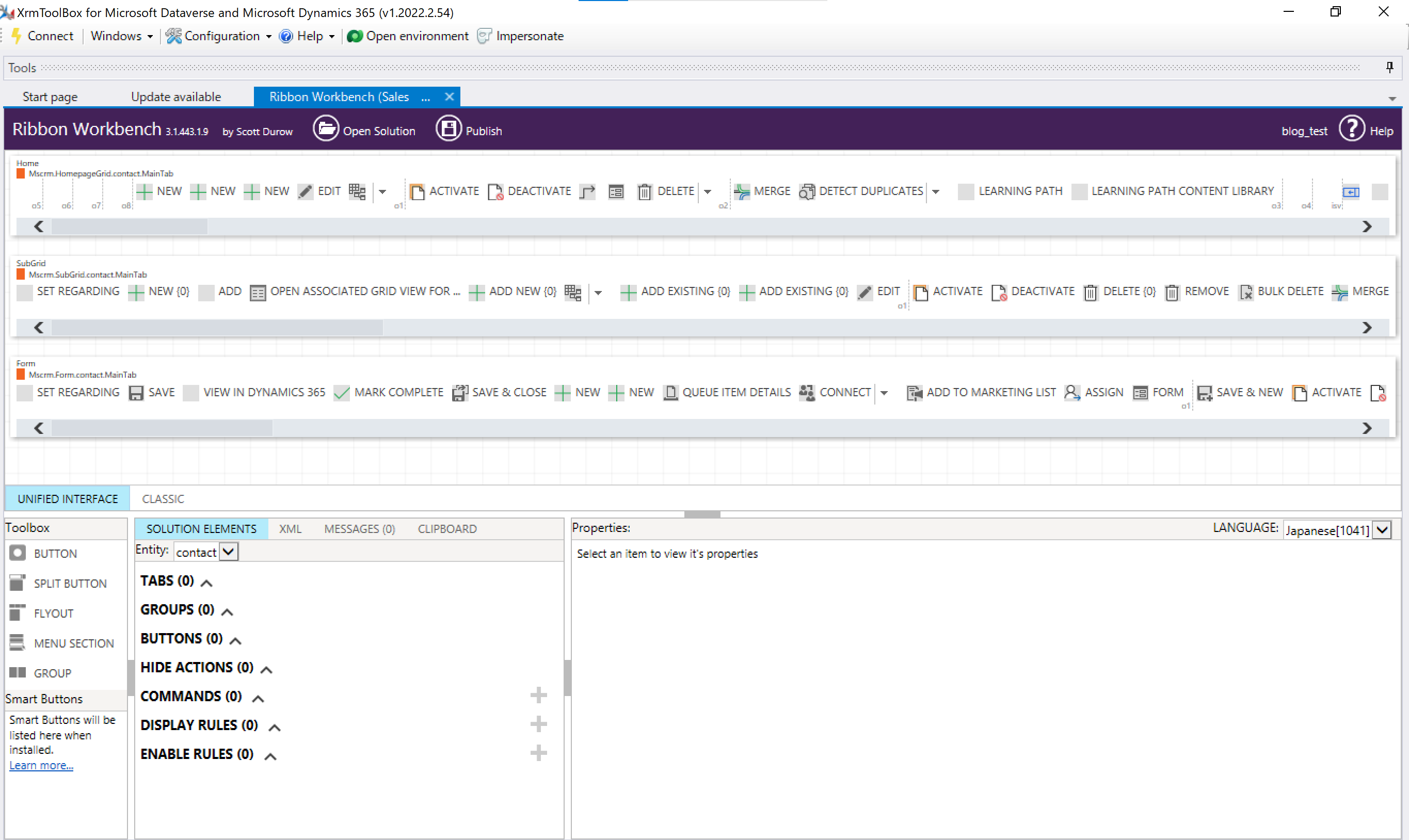Add a new enable rule with plus
The image size is (1409, 840).
538,753
